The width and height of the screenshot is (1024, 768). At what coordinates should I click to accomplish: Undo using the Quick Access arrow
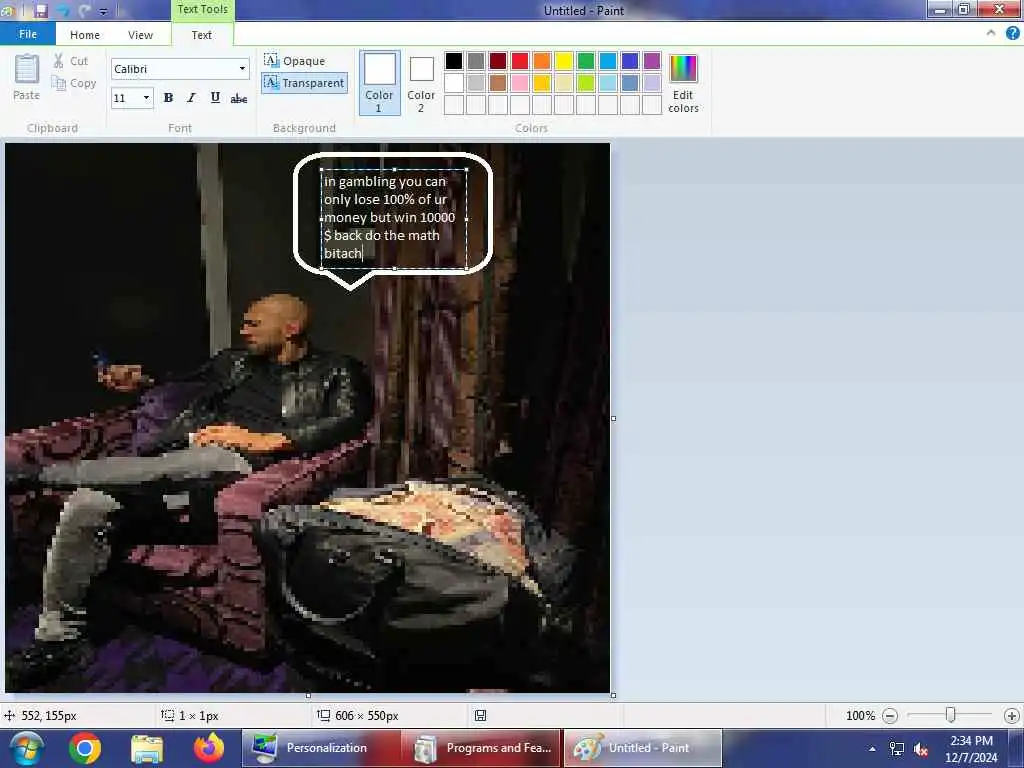pyautogui.click(x=63, y=10)
